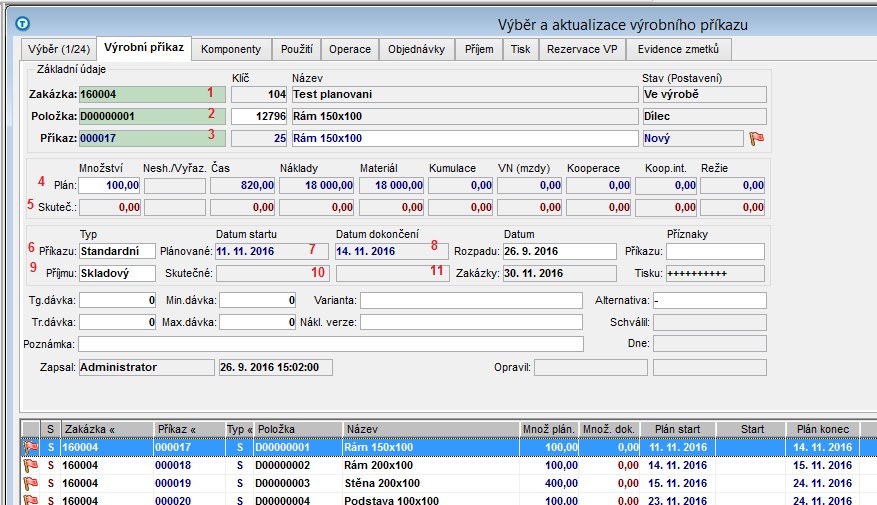Click the Alternativa field
877x505 pixels.
tap(709, 300)
